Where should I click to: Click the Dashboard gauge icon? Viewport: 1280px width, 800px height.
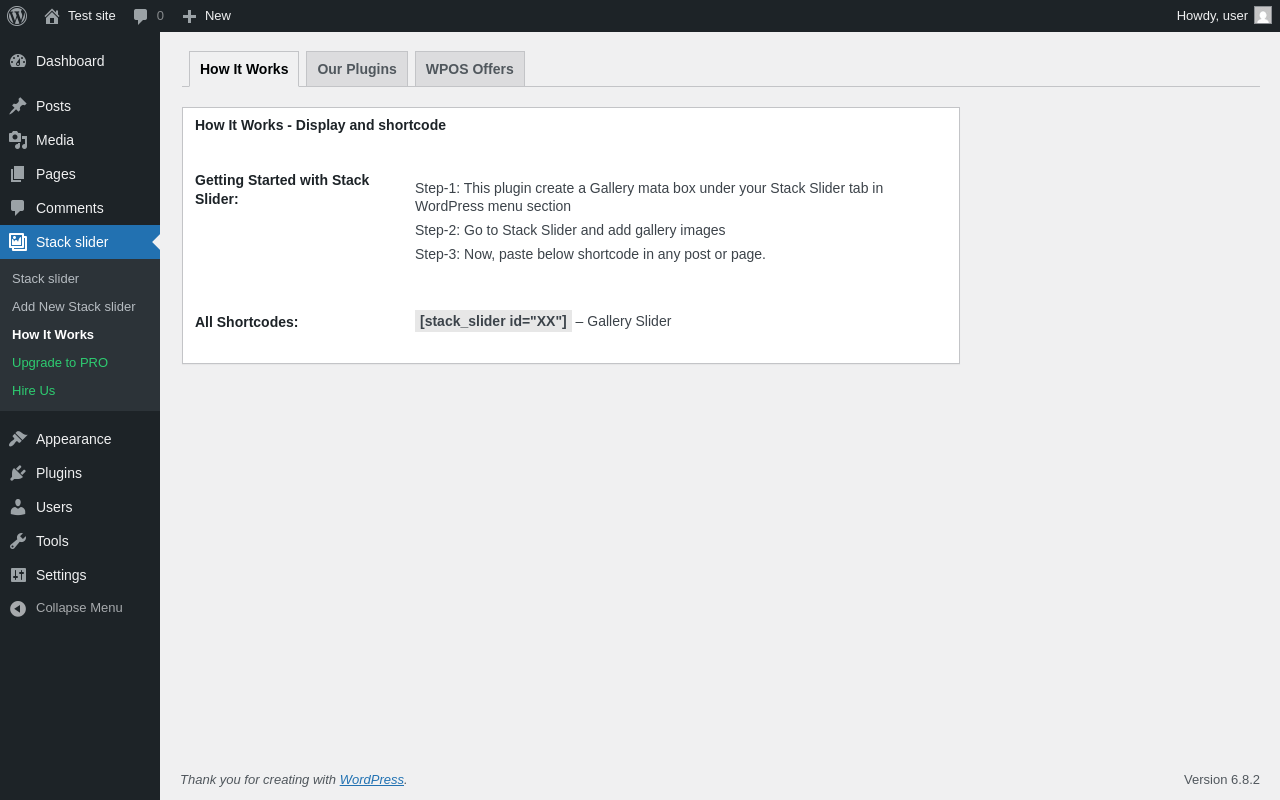coord(18,61)
